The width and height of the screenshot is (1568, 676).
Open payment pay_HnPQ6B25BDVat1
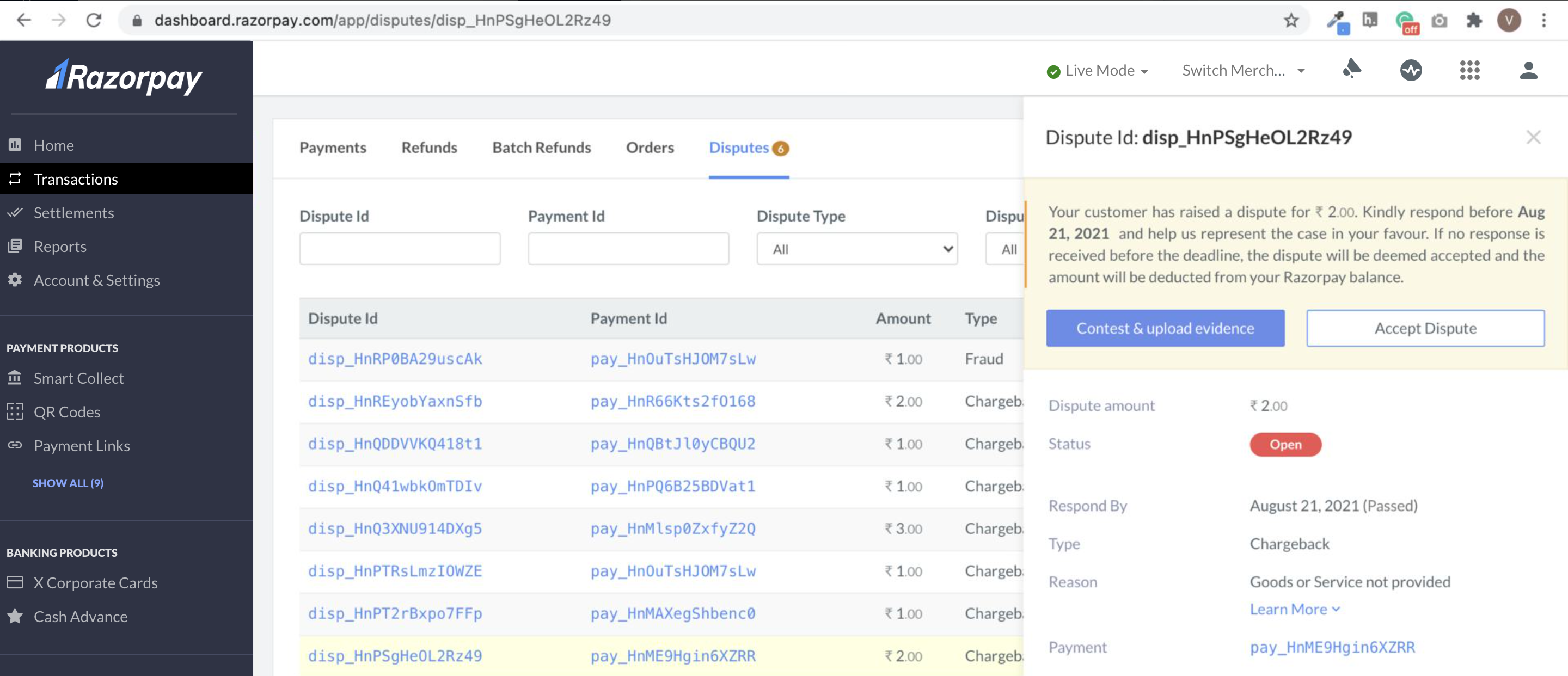click(672, 486)
